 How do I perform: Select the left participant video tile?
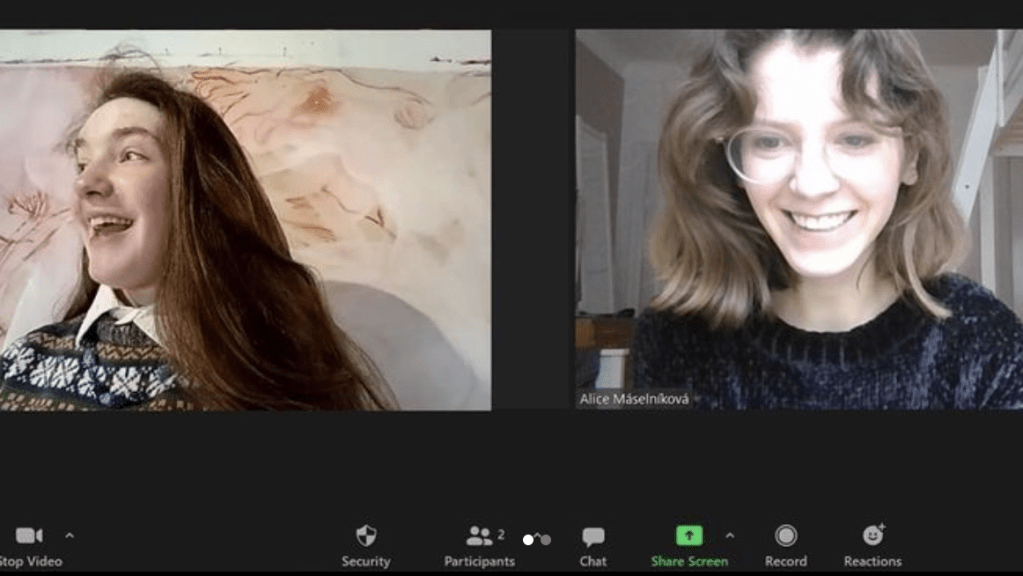tap(245, 220)
